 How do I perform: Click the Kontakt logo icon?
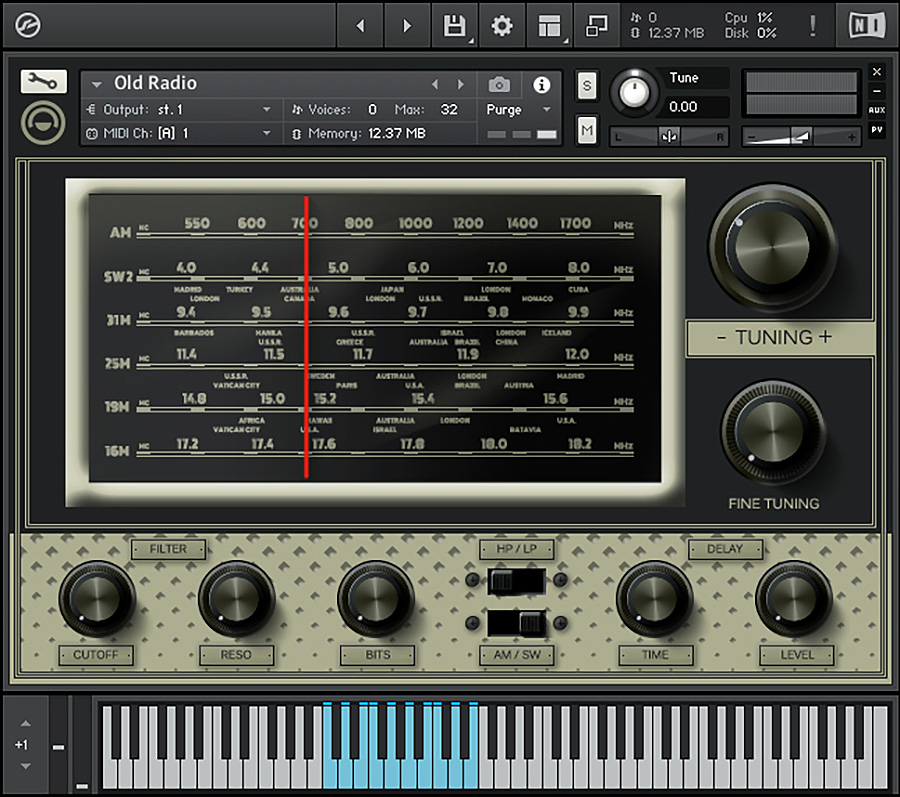click(27, 25)
